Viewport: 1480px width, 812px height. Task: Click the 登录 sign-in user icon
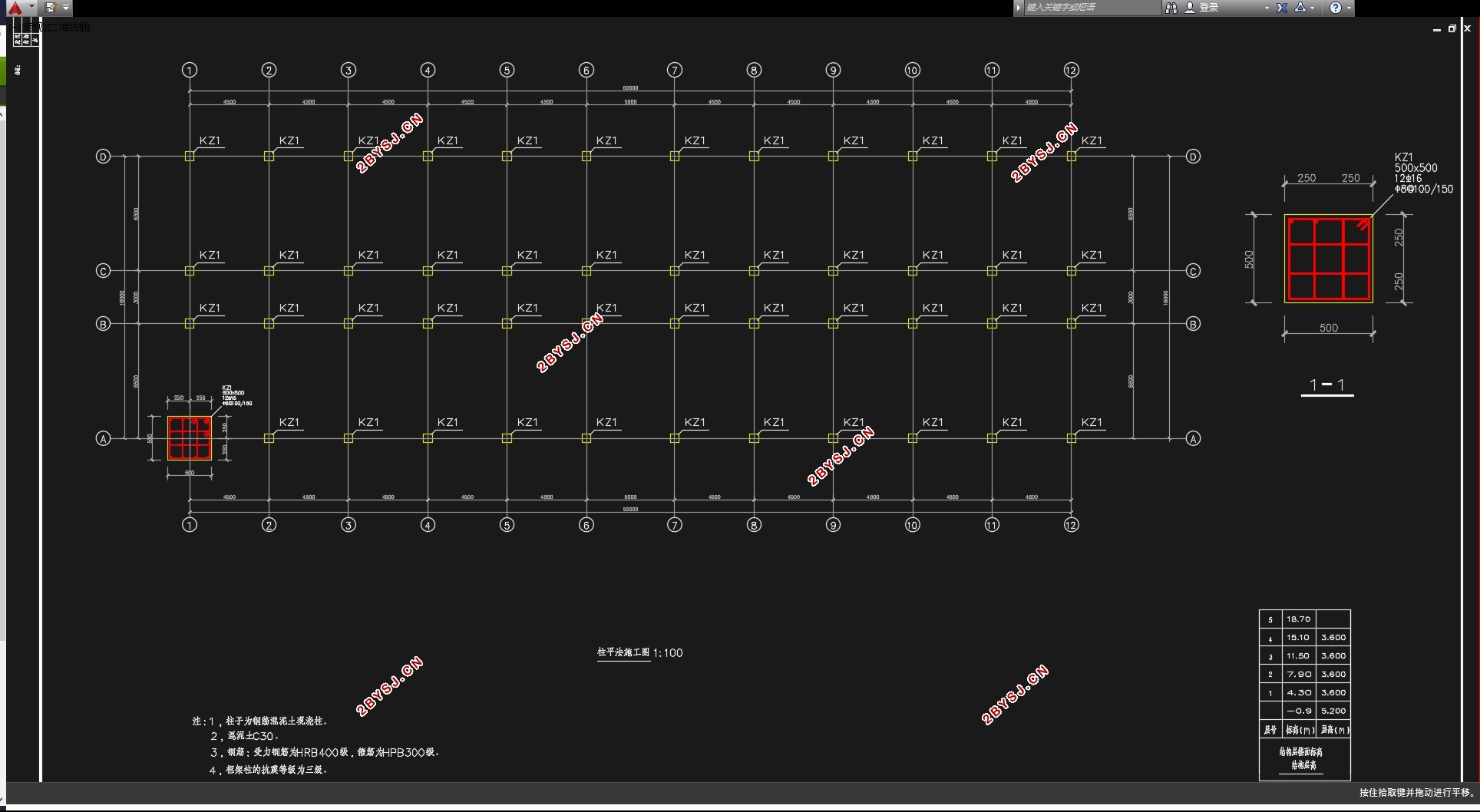[x=1190, y=7]
